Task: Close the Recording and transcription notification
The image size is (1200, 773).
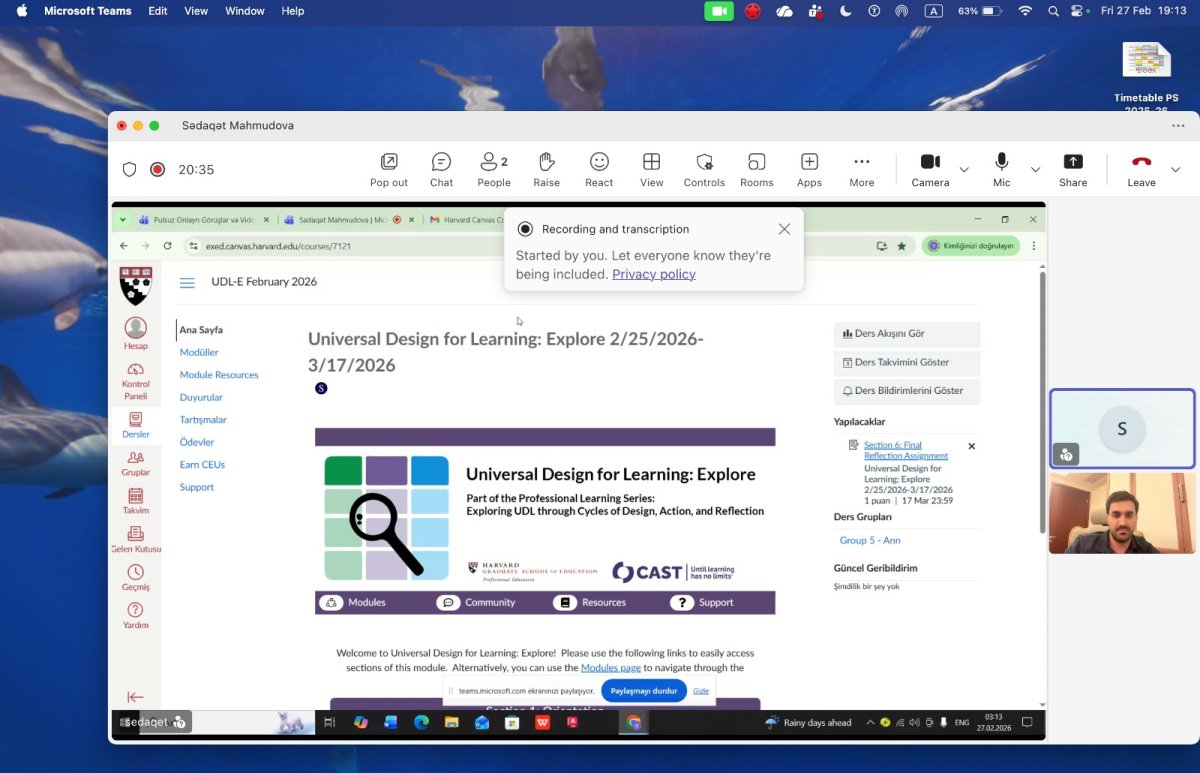Action: coord(784,229)
